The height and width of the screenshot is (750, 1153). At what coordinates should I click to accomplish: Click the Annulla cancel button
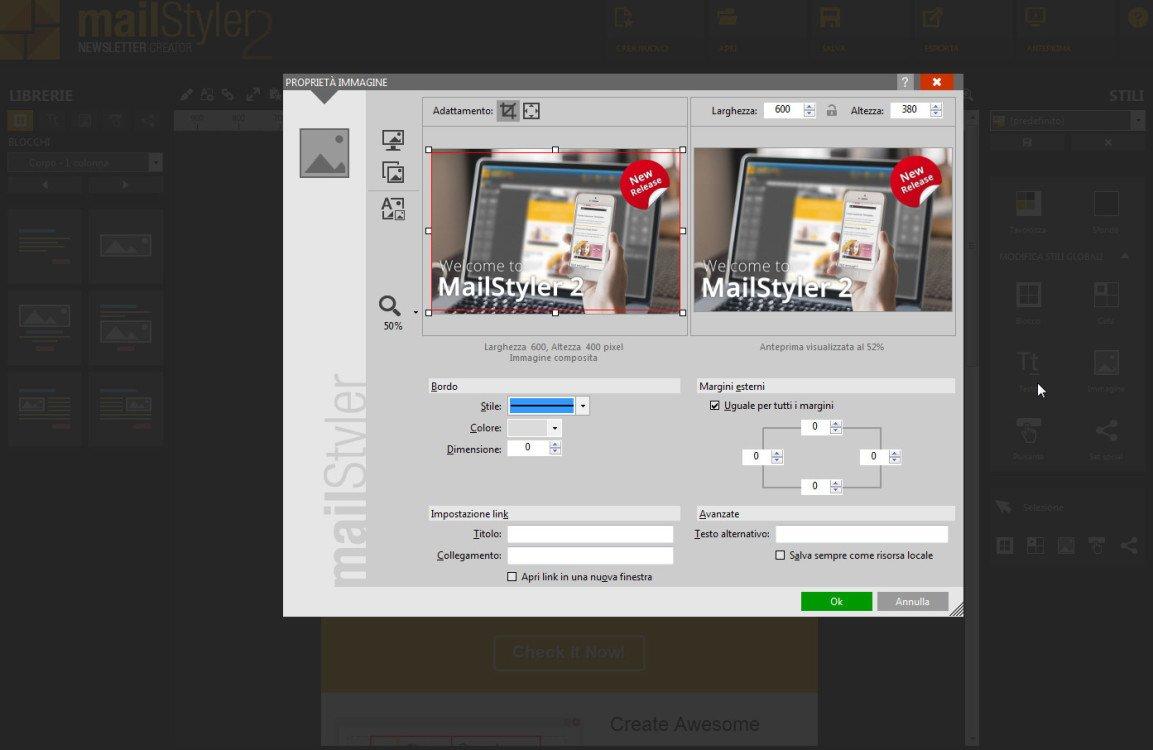click(913, 601)
